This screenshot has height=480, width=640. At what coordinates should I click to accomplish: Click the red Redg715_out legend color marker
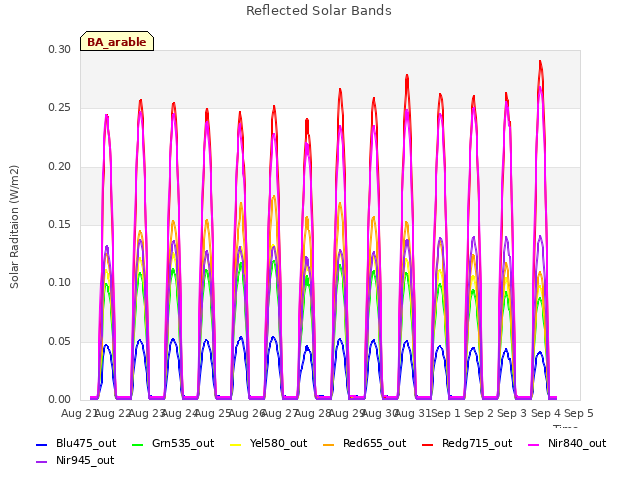pyautogui.click(x=427, y=444)
